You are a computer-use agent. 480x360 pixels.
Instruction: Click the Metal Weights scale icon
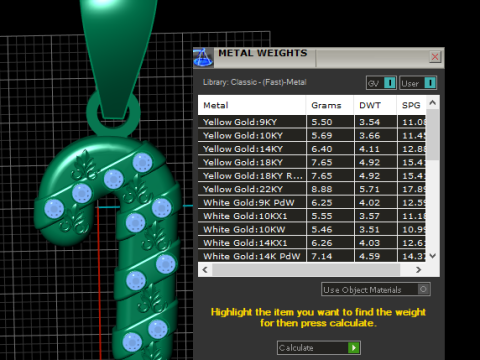(x=203, y=57)
